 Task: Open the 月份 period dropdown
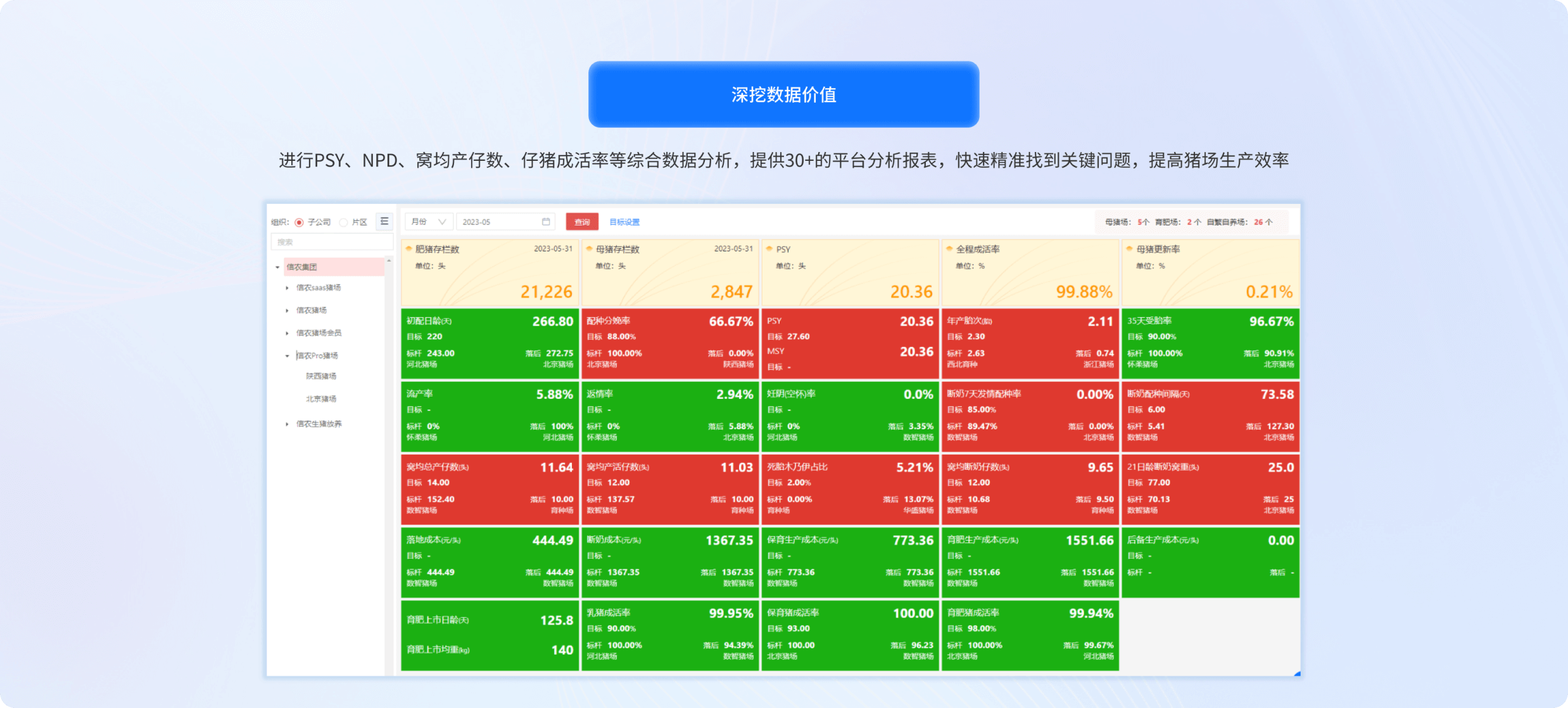(x=429, y=222)
